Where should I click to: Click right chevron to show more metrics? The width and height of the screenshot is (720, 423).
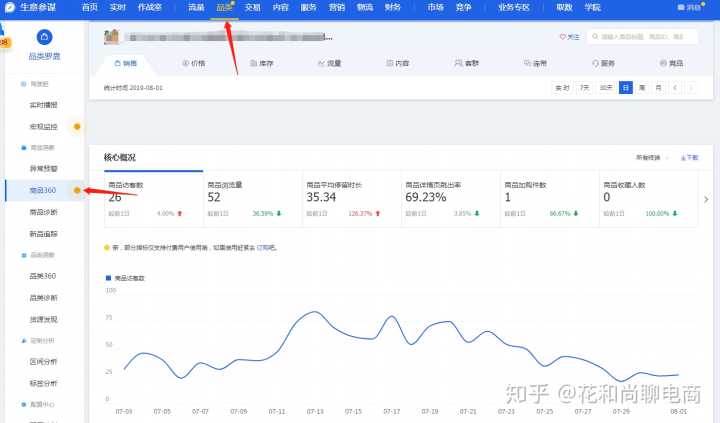(706, 199)
